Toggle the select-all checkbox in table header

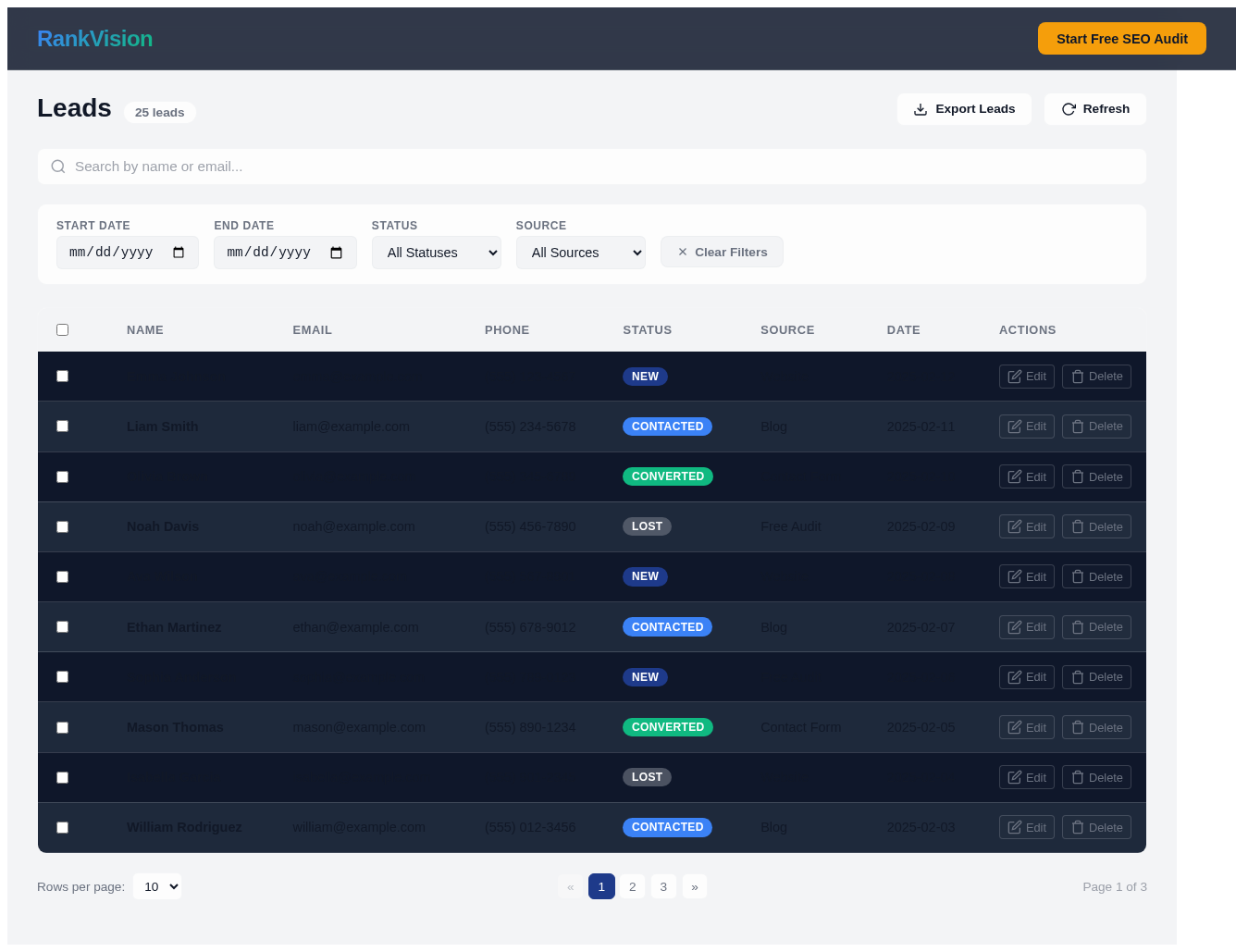tap(62, 330)
